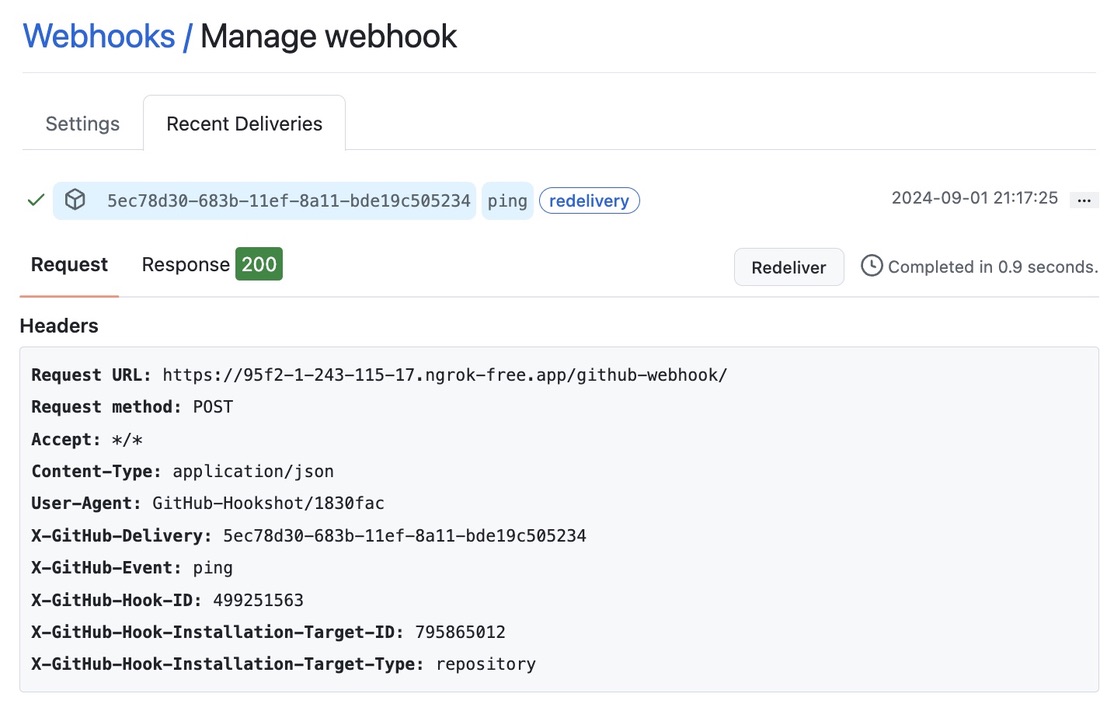Click the ngrok-free.app Request URL value
The image size is (1114, 704).
(445, 375)
